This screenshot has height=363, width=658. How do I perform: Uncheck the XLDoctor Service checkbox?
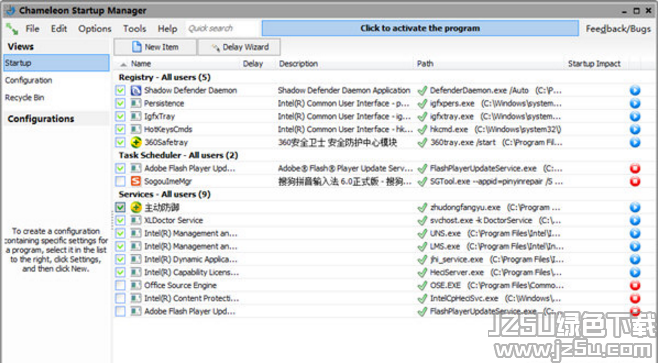pos(120,220)
